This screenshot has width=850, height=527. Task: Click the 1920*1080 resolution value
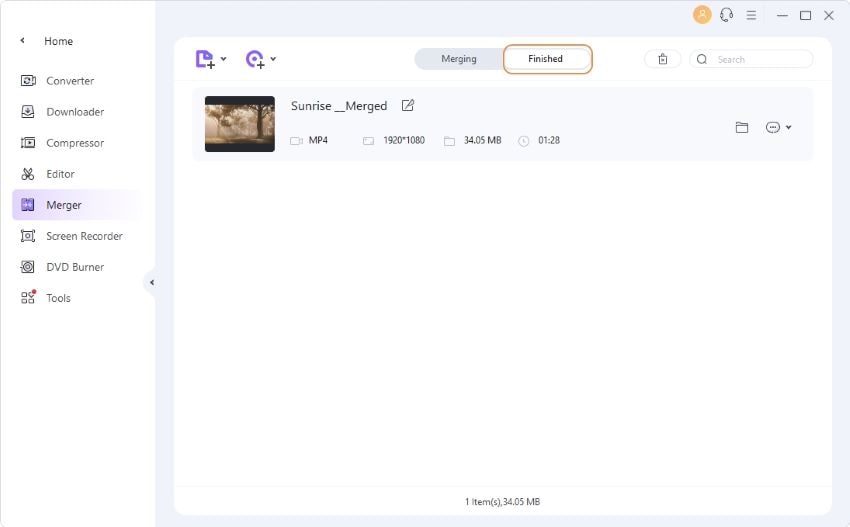click(404, 140)
